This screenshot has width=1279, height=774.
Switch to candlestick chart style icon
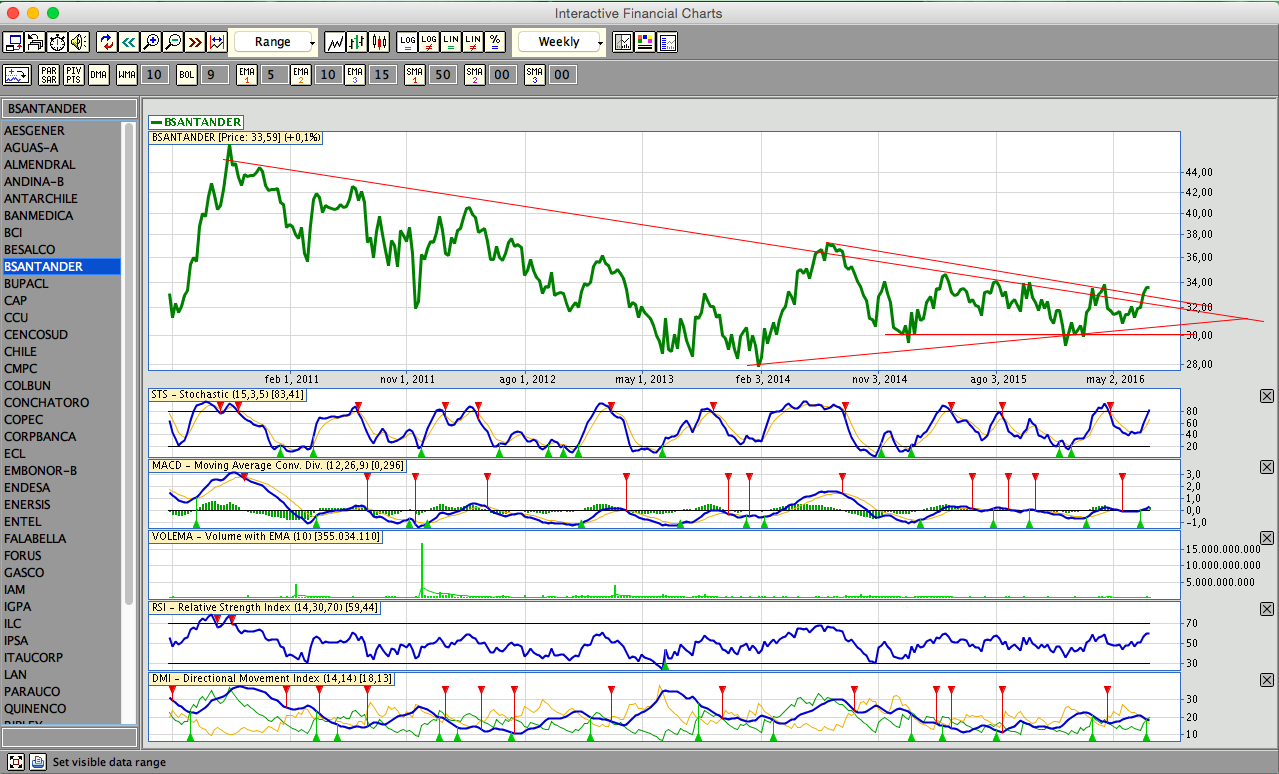379,42
